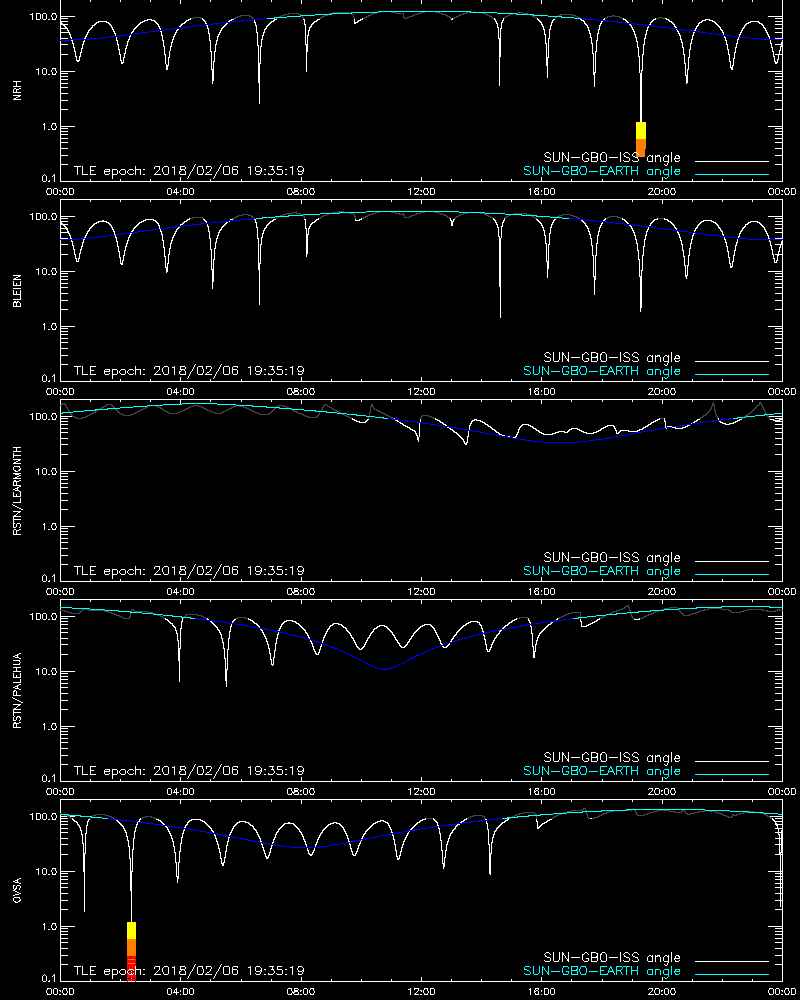Click cyan legend line sample in OVSA panel
The height and width of the screenshot is (1000, 800).
tap(732, 974)
